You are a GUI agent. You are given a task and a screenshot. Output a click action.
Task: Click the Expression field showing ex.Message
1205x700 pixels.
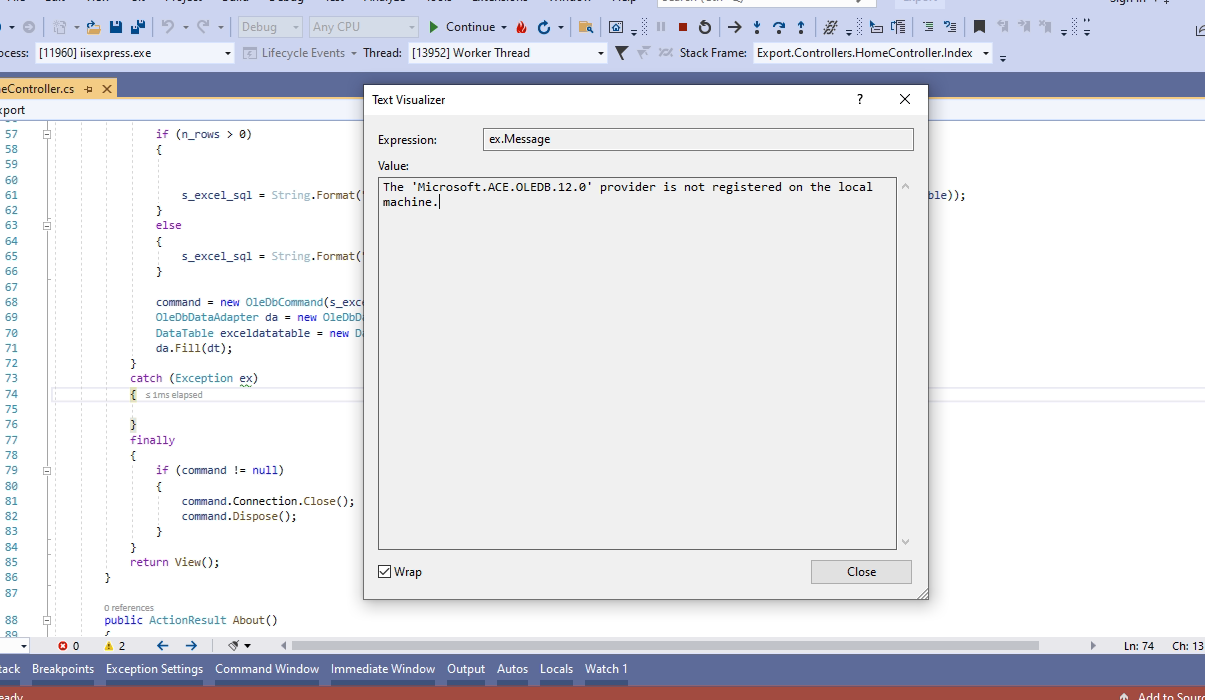(698, 139)
